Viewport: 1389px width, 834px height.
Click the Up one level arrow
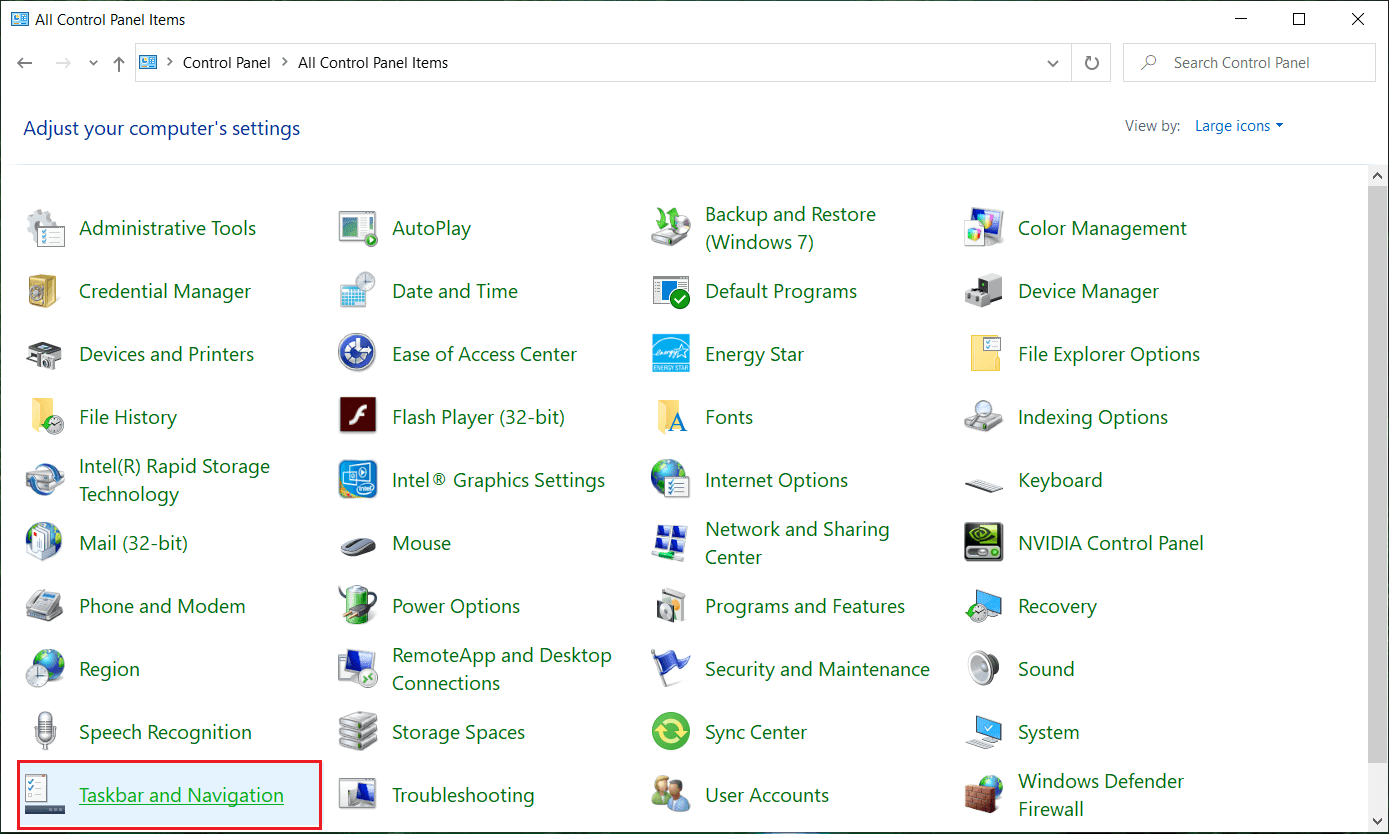[119, 63]
